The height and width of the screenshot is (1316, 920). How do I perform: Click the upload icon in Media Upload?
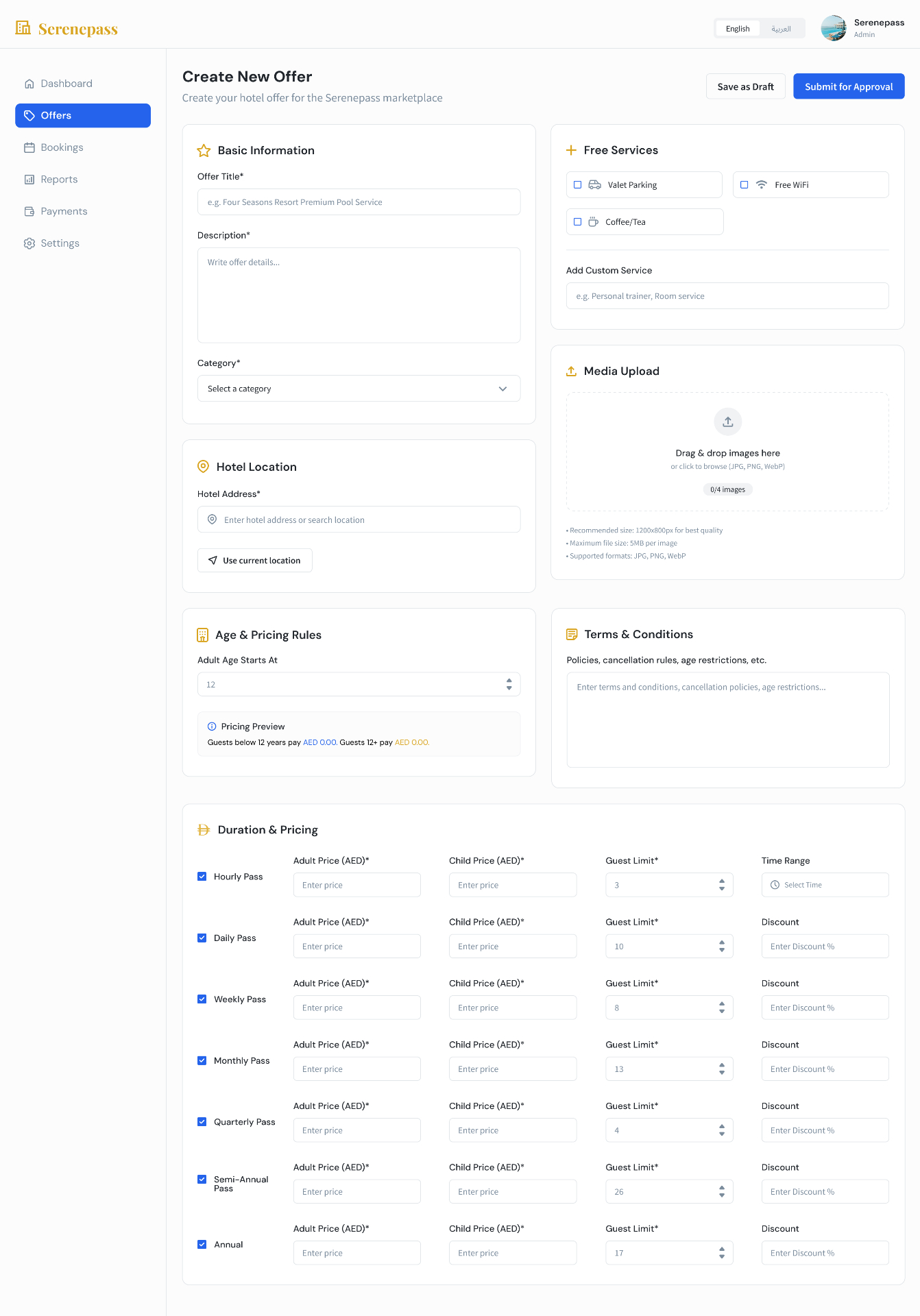727,422
